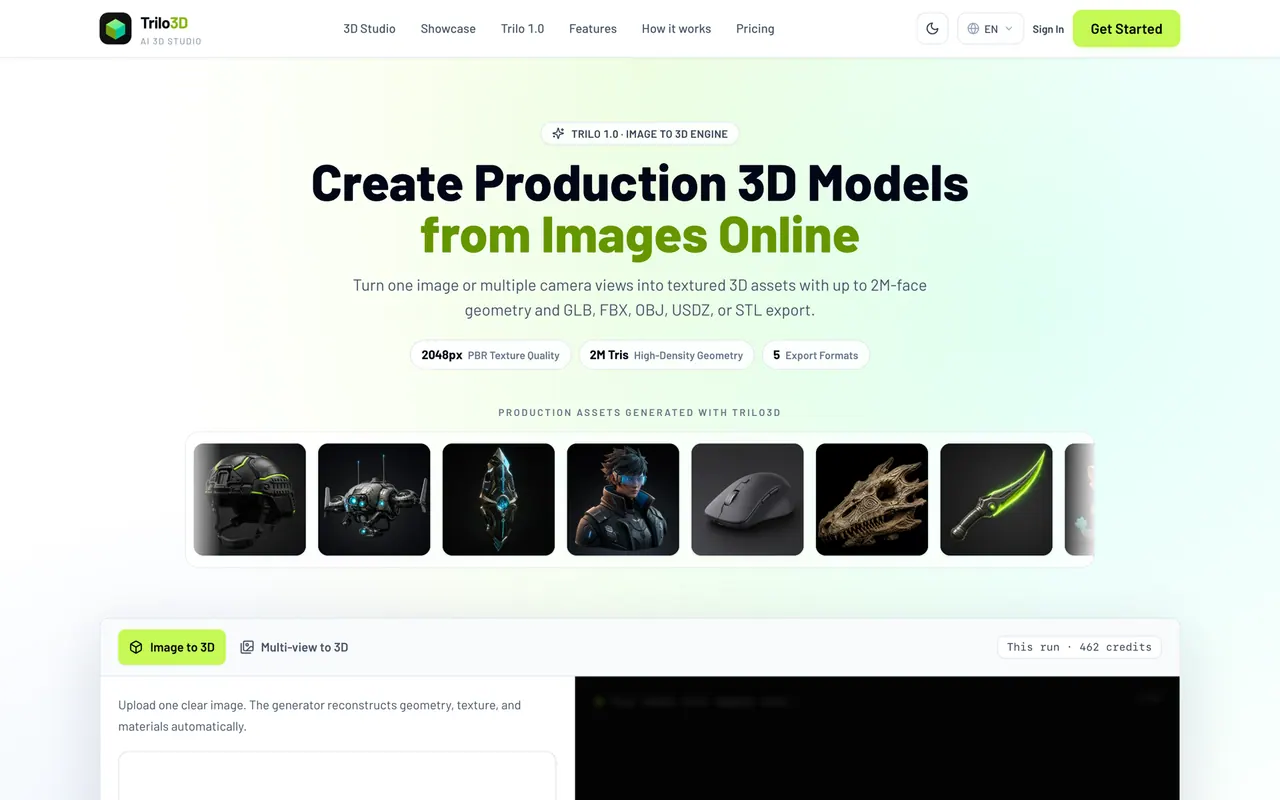
Task: Click the Get Started button
Action: tap(1126, 29)
